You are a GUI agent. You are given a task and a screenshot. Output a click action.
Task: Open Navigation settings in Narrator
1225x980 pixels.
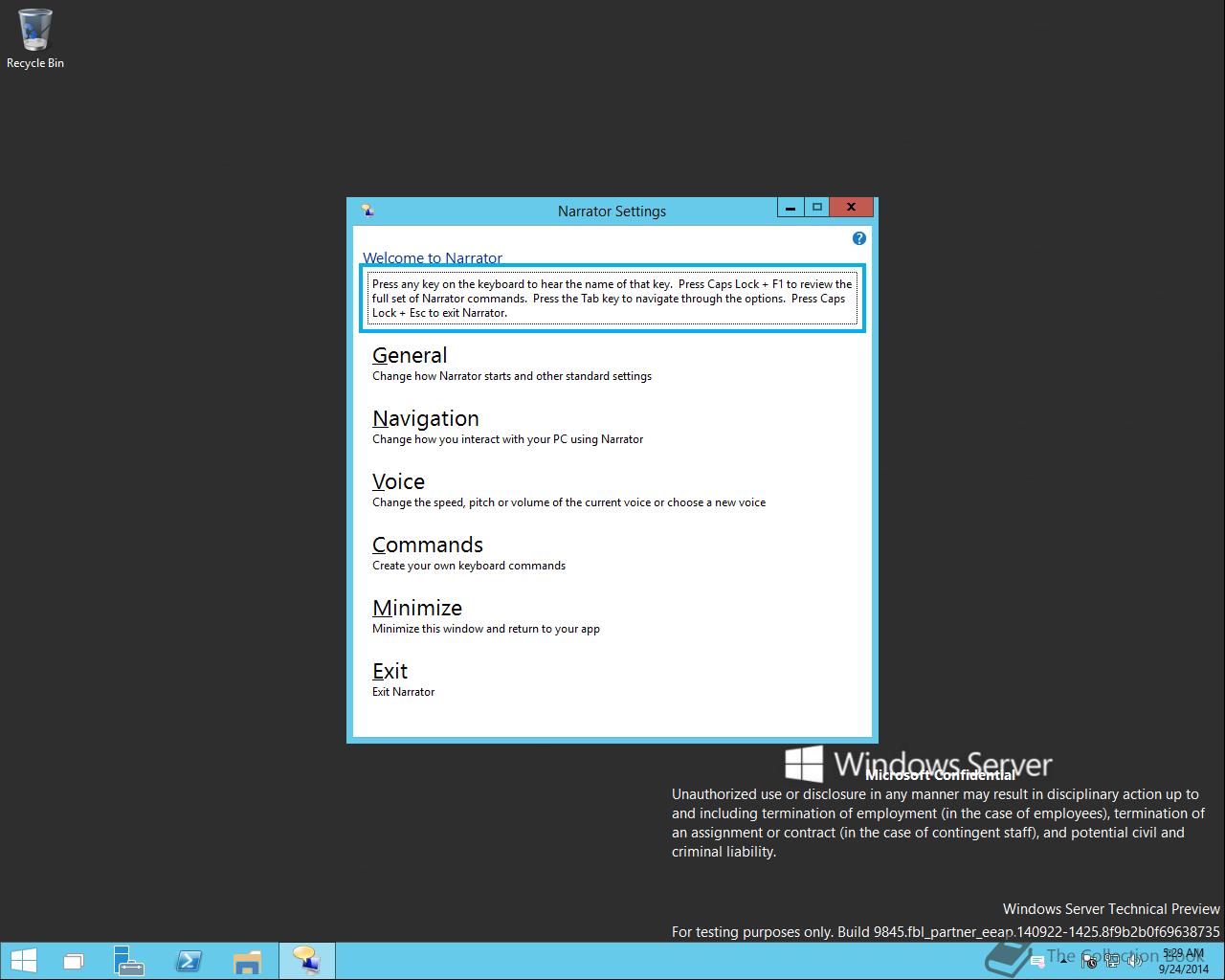[426, 418]
